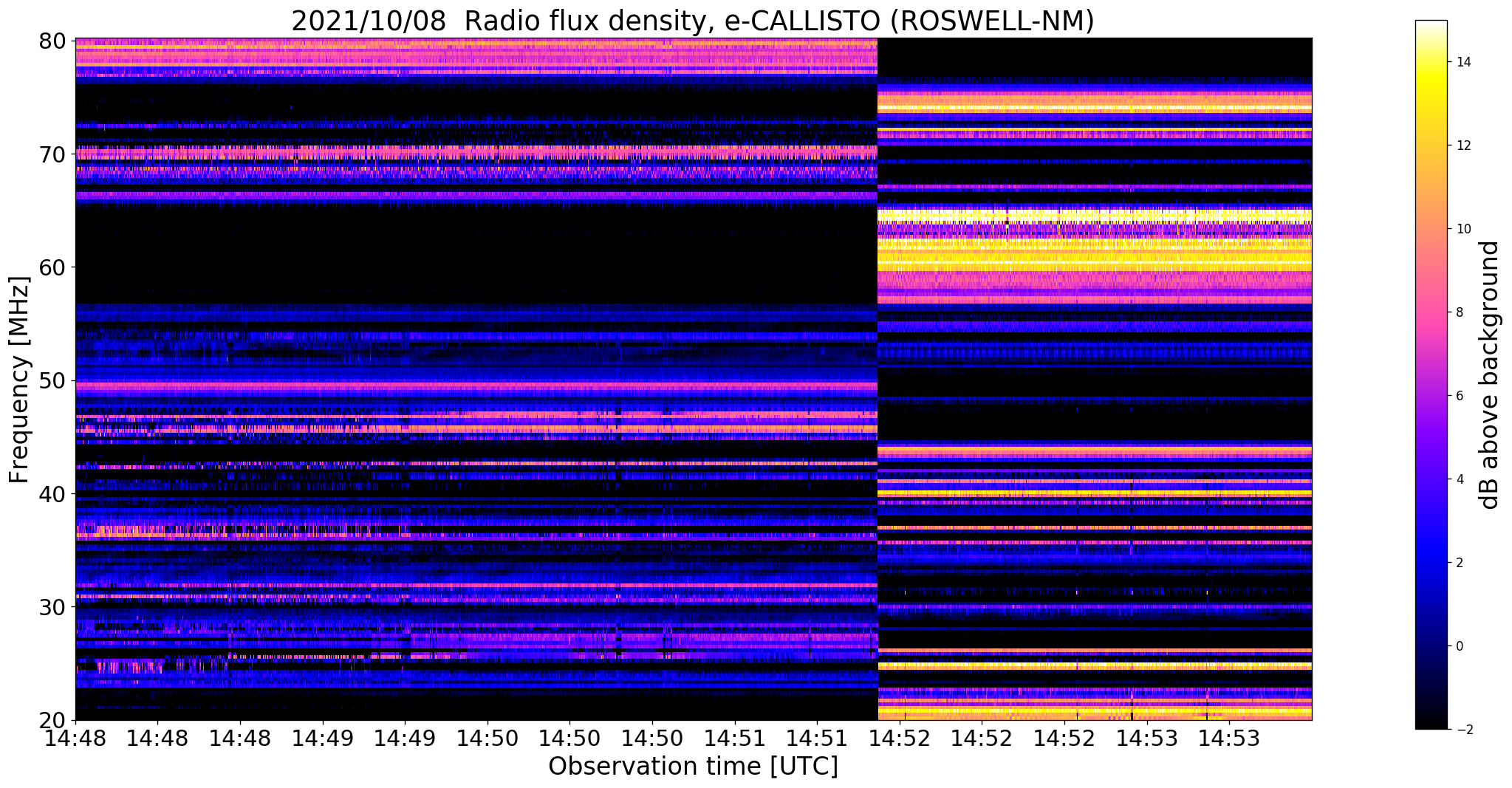
Task: Click the 70 tick label on the frequency axis
Action: tap(51, 154)
